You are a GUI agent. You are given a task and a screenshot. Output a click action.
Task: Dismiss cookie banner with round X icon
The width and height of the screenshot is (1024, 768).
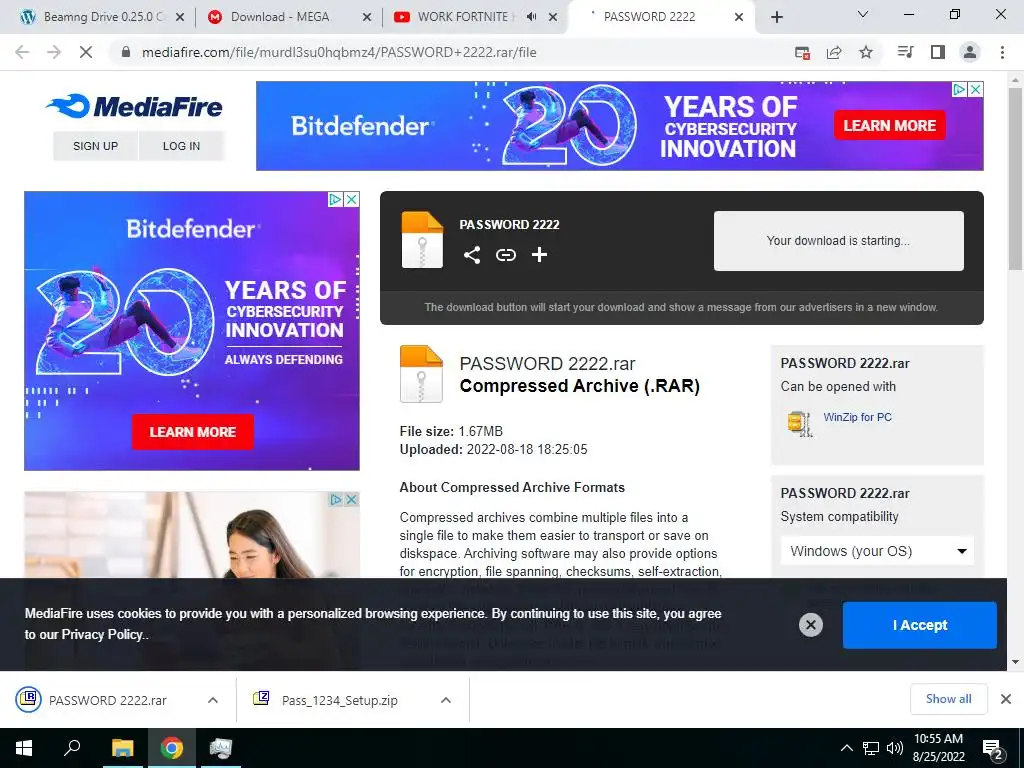810,625
